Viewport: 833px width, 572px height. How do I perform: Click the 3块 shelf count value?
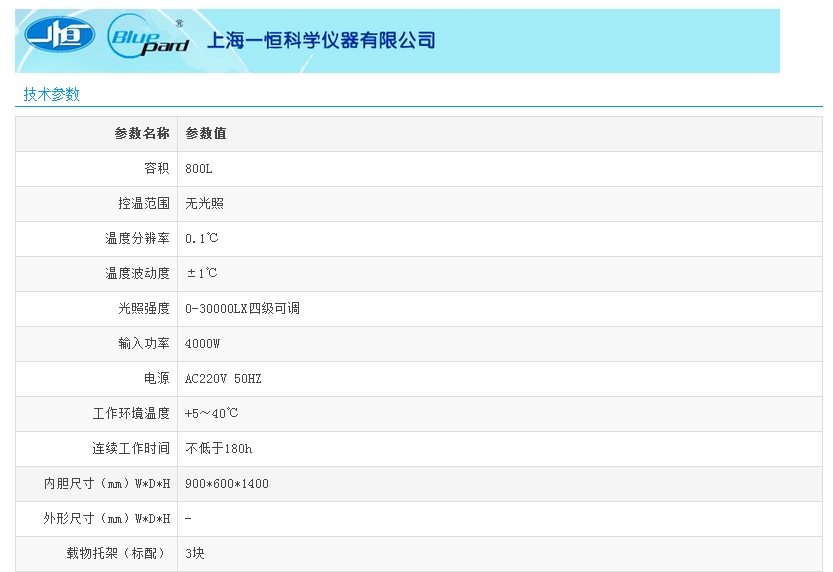coord(195,554)
